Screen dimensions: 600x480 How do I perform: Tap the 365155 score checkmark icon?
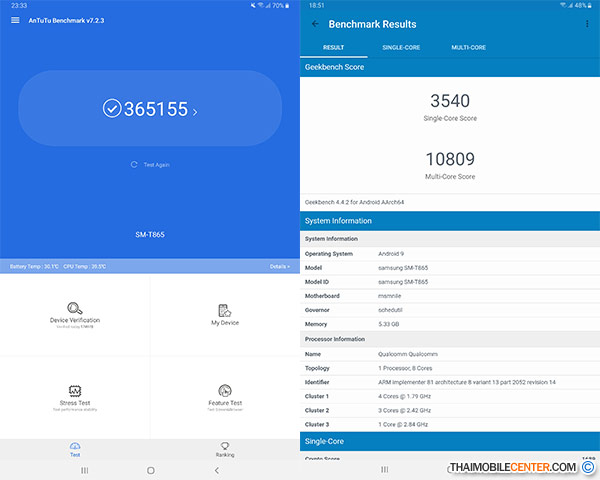tap(112, 108)
